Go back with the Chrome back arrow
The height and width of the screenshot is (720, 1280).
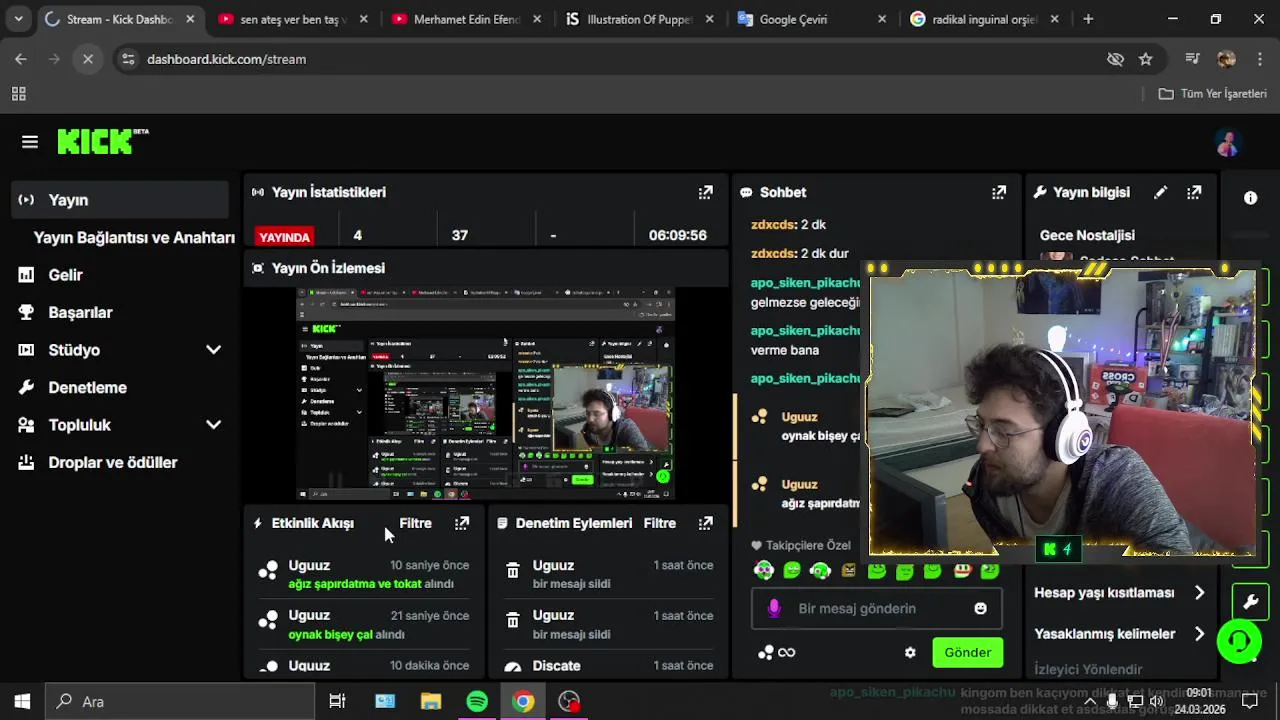point(21,59)
